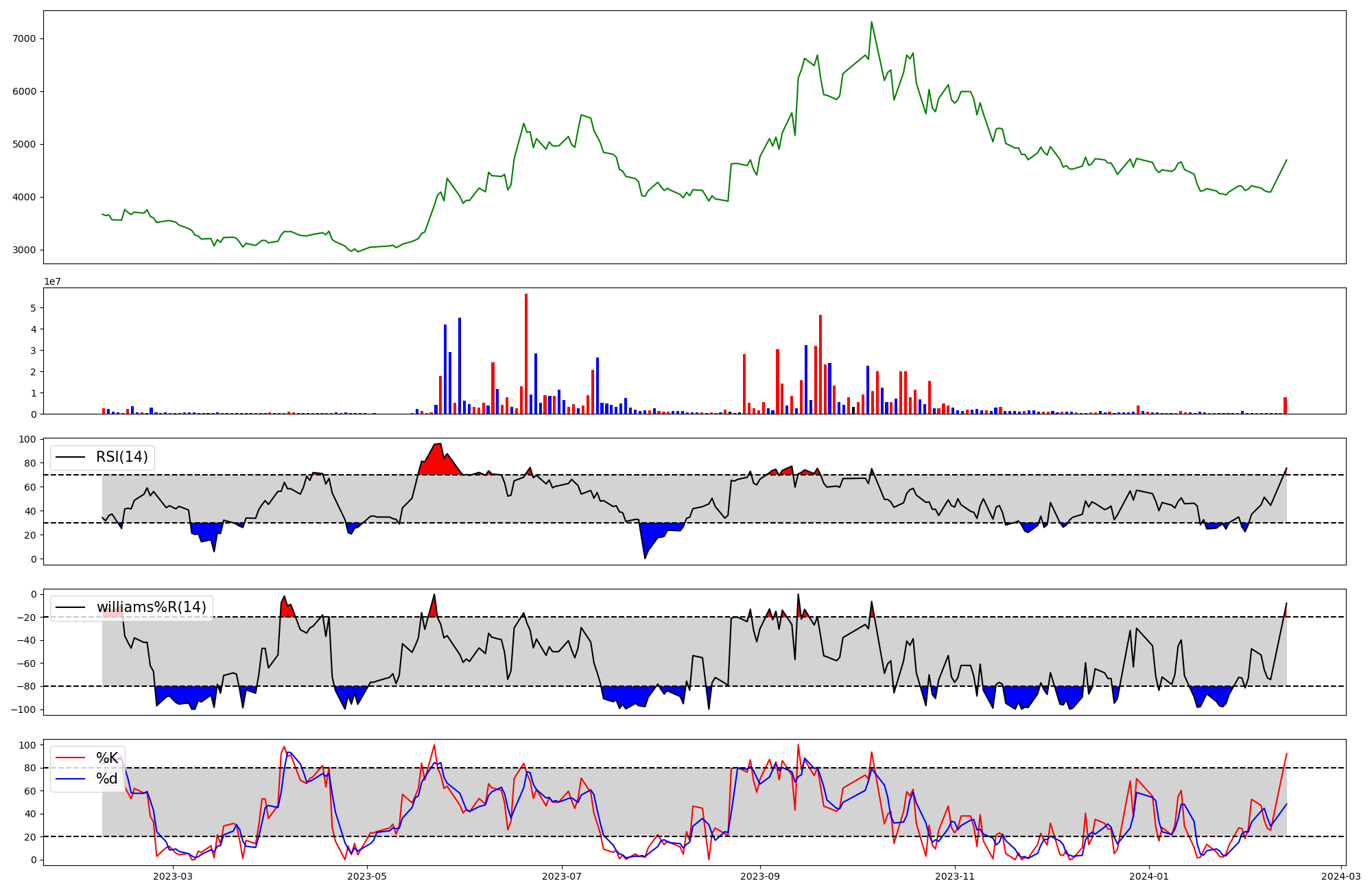Click the largest red RSI overbought area
The height and width of the screenshot is (892, 1372).
[x=438, y=461]
